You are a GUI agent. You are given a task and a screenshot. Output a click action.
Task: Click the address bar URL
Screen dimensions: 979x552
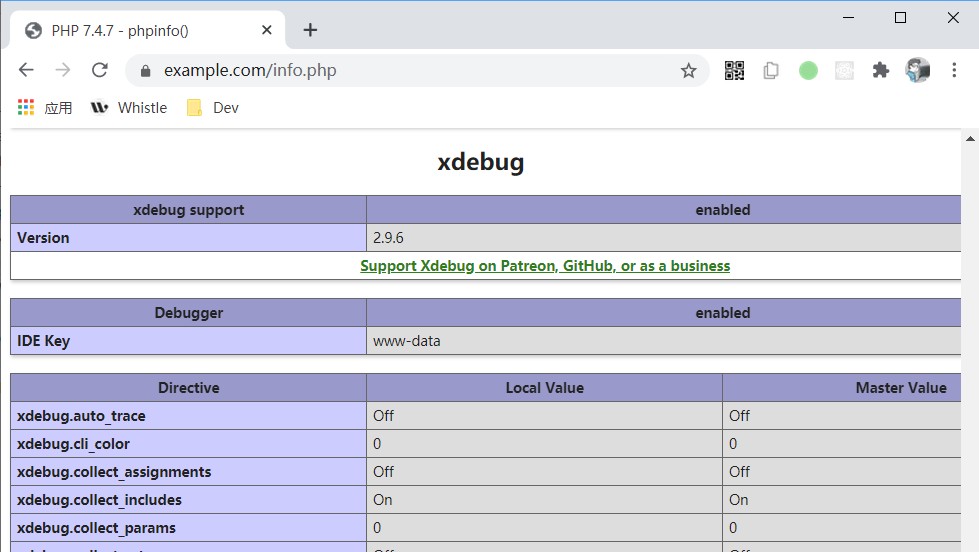[250, 71]
